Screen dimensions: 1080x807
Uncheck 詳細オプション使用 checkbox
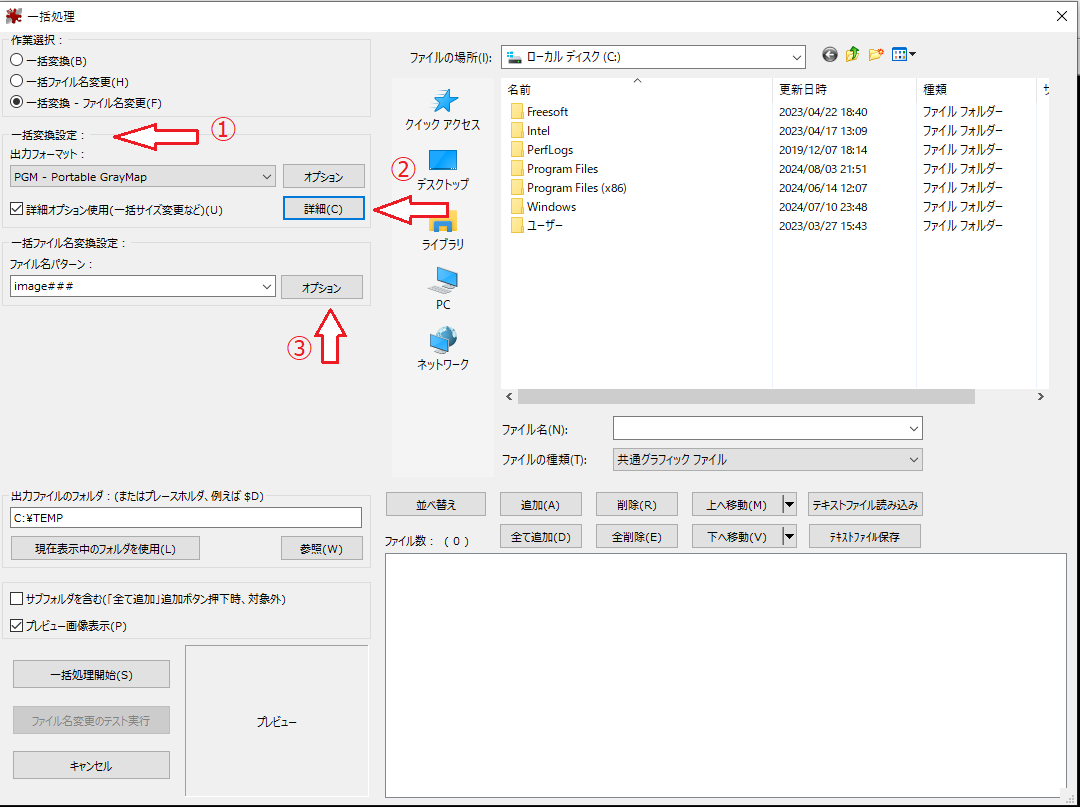(16, 210)
